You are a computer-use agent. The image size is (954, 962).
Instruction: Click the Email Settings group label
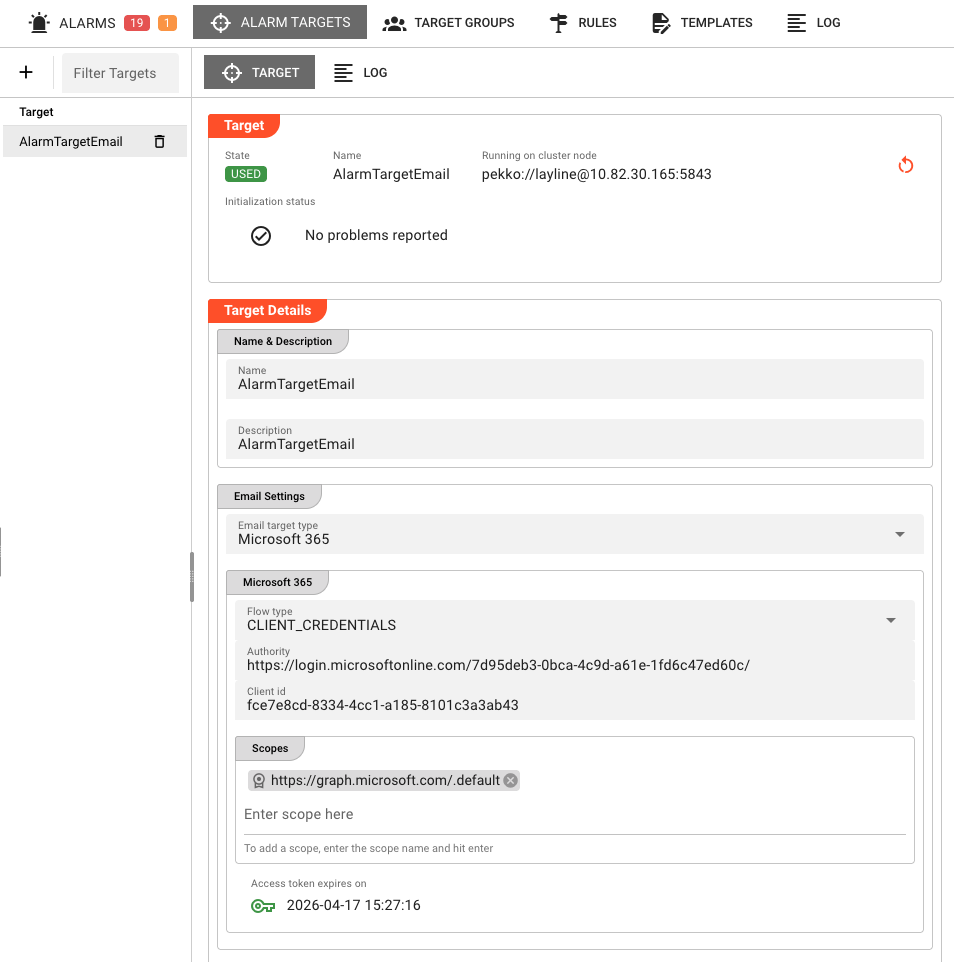(x=269, y=496)
